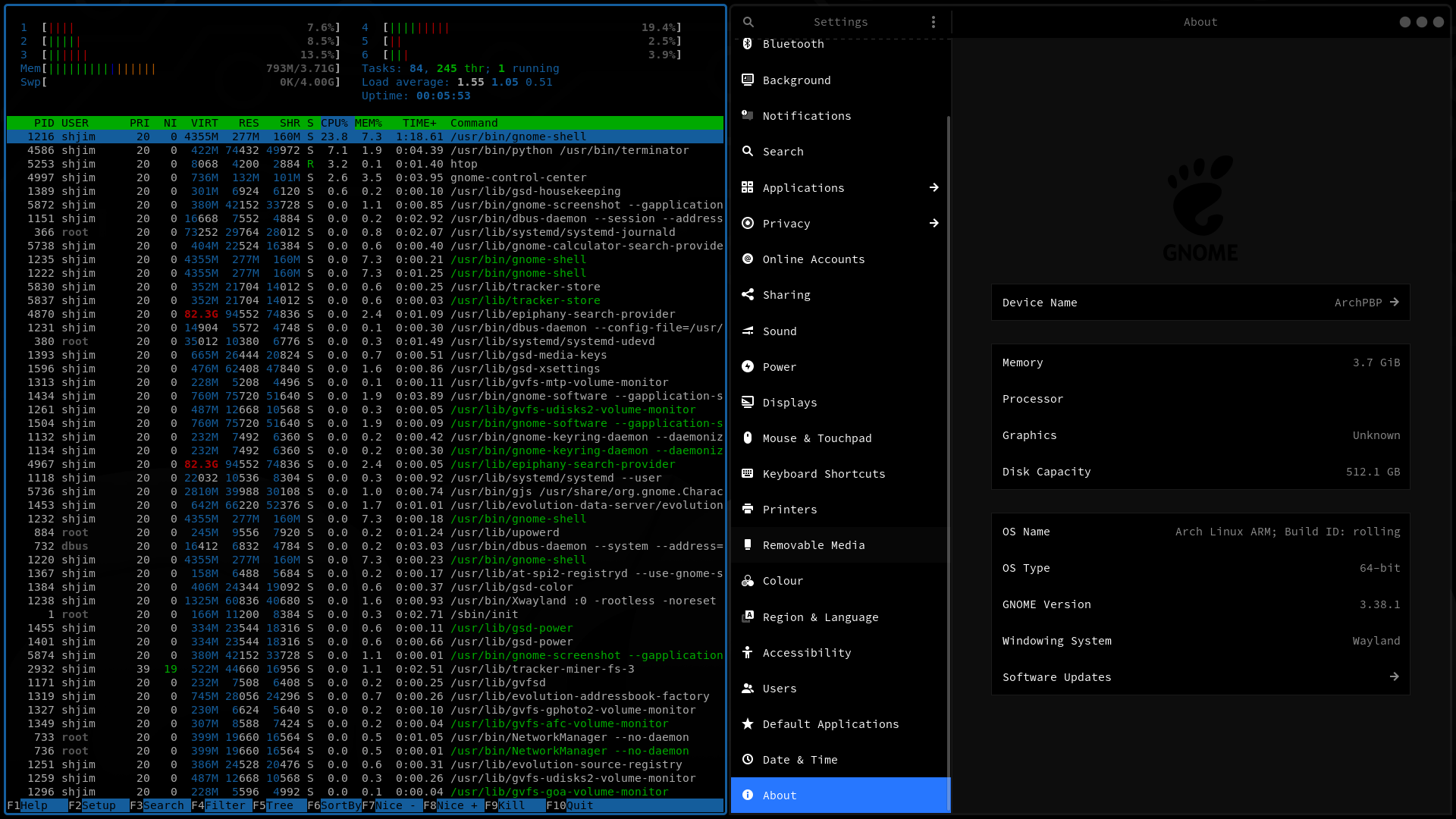
Task: Select the gnome-shell 1216 process row
Action: point(365,136)
